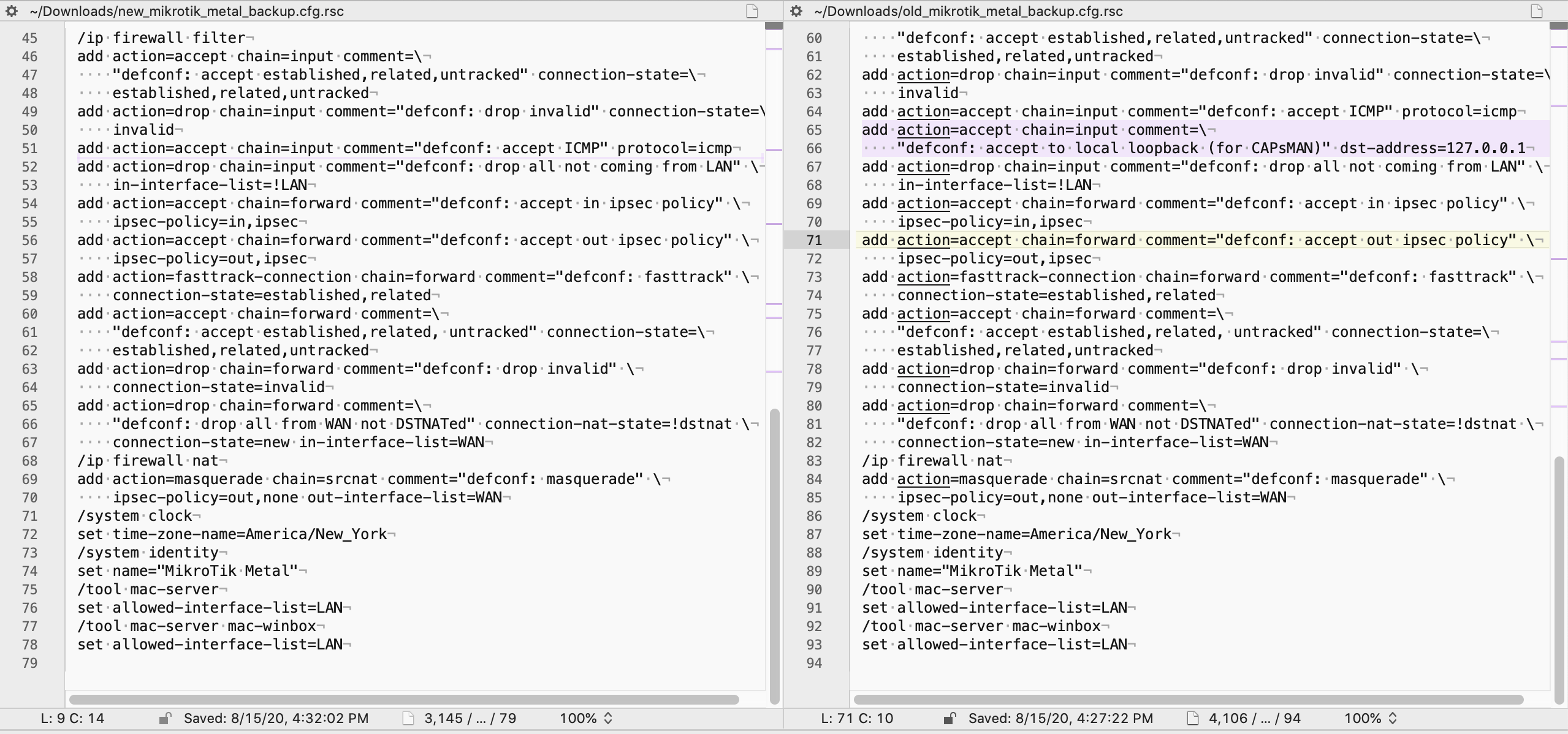
Task: Click the document statistics page icon in right status bar
Action: (1193, 718)
